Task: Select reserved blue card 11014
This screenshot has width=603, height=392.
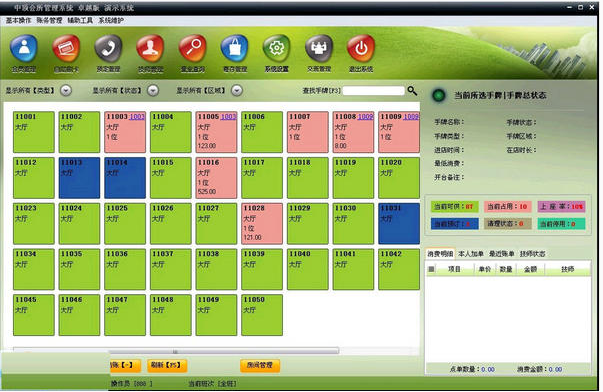Action: pyautogui.click(x=125, y=178)
